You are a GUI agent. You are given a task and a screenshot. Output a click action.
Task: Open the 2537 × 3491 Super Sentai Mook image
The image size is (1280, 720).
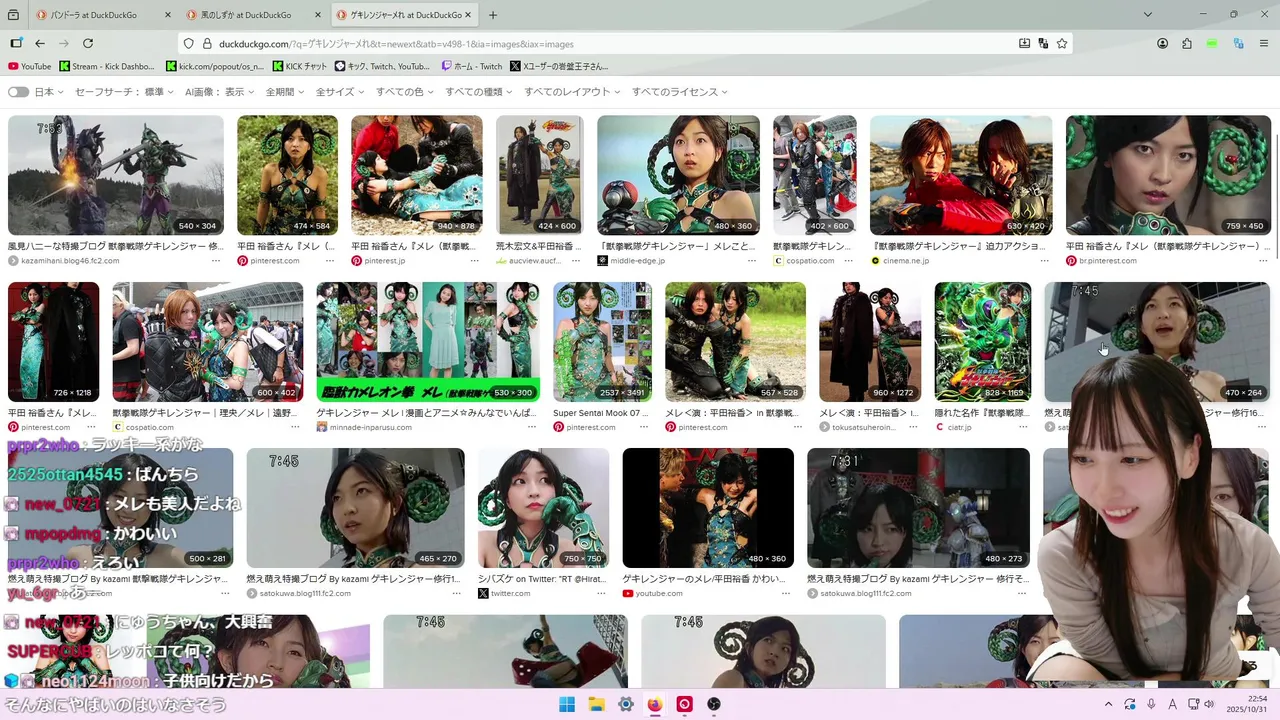click(602, 342)
